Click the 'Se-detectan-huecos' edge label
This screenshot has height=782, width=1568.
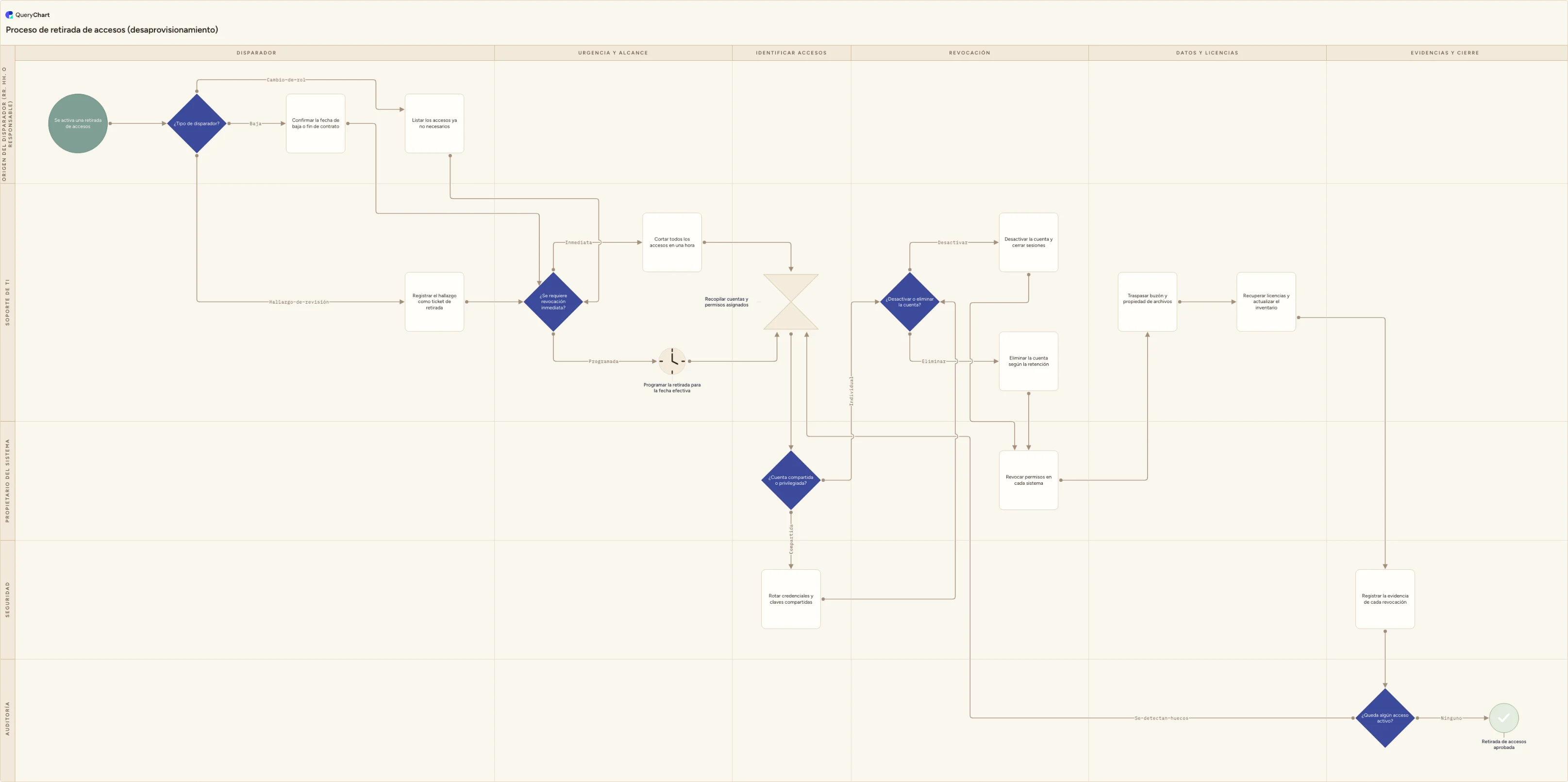pyautogui.click(x=1161, y=718)
